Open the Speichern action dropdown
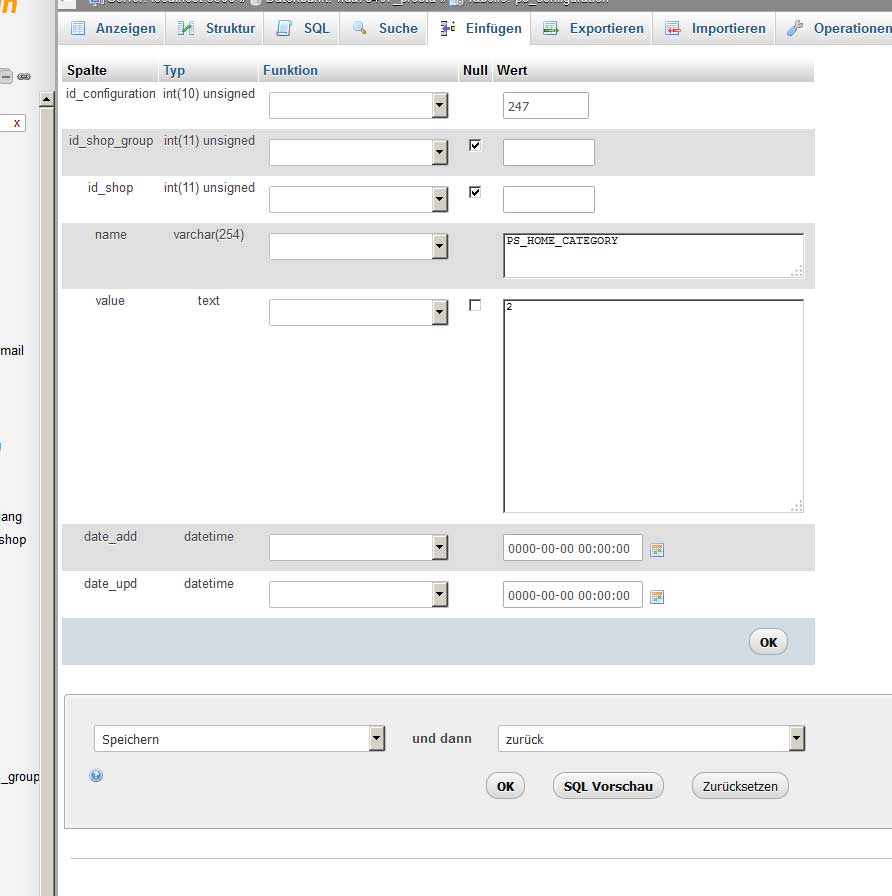The width and height of the screenshot is (892, 896). pyautogui.click(x=239, y=738)
